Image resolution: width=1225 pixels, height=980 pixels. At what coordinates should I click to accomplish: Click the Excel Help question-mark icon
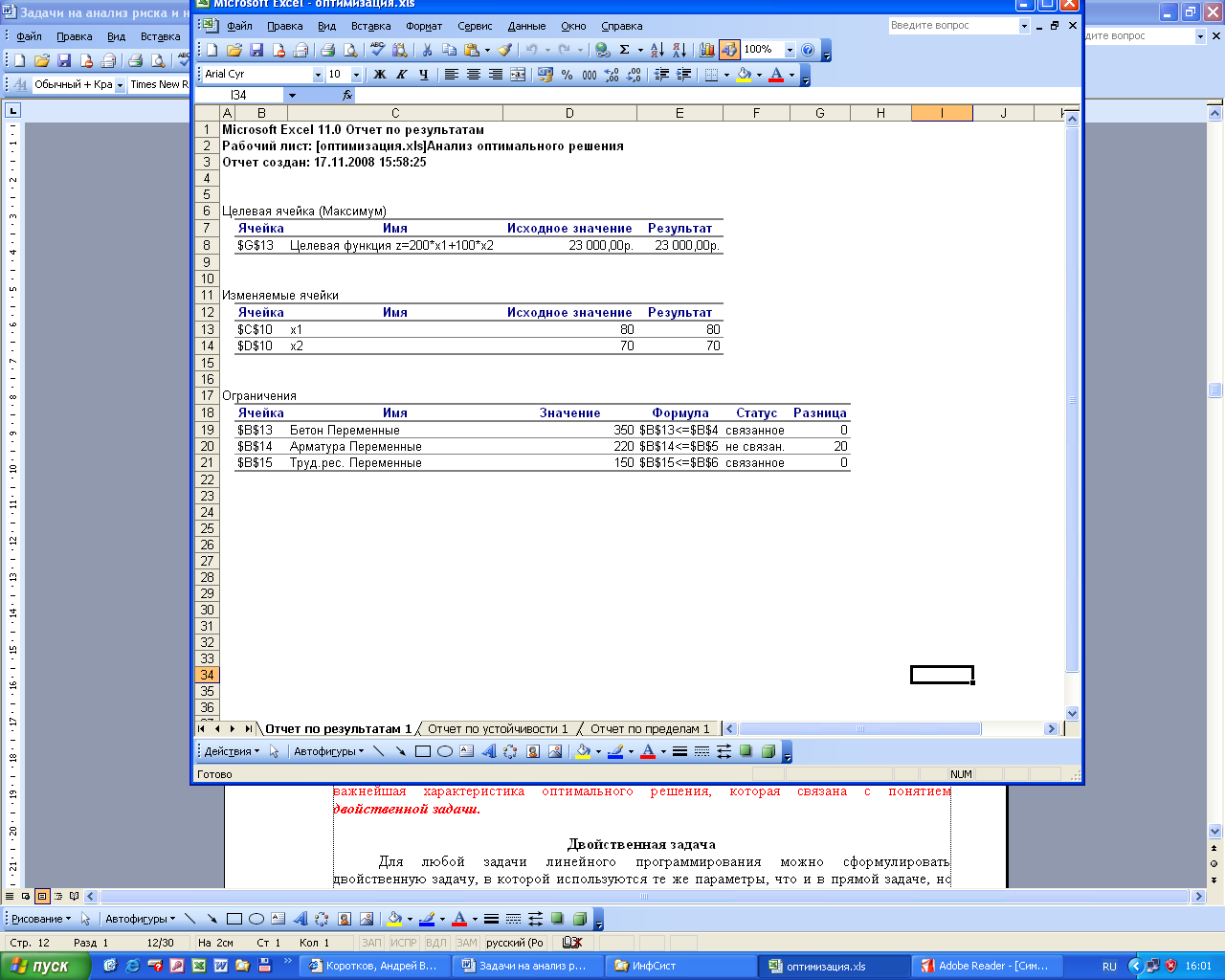coord(808,50)
